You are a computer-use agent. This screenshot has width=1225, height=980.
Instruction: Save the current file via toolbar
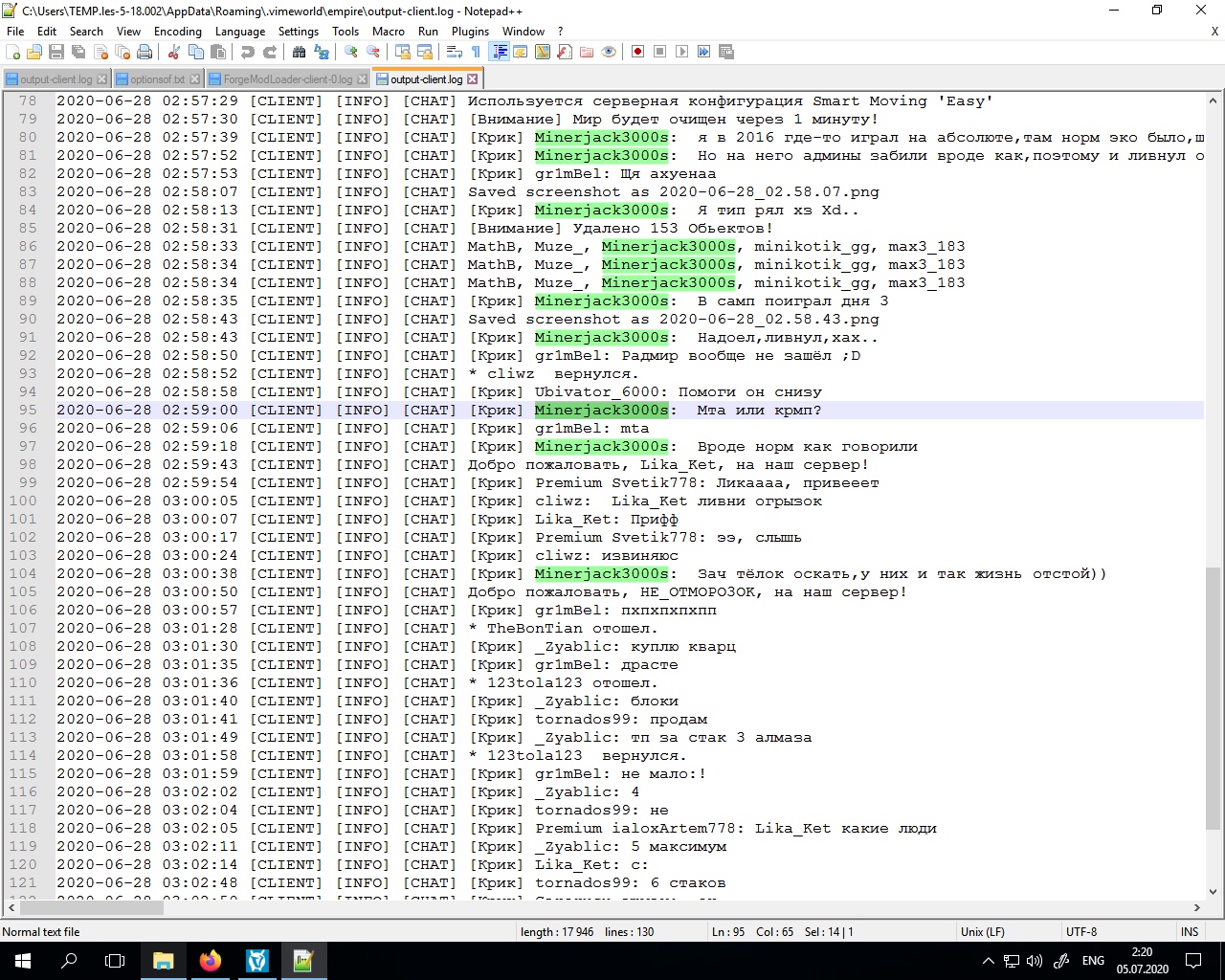(x=56, y=52)
